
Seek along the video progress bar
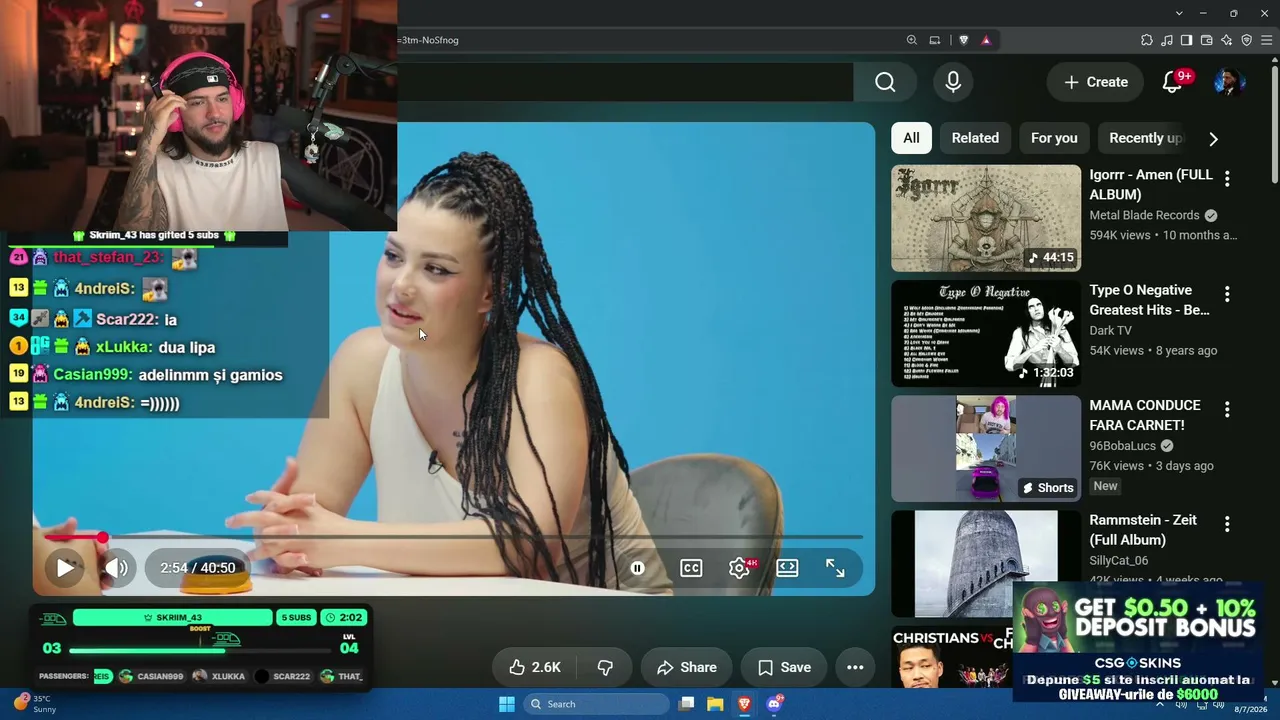(x=454, y=537)
